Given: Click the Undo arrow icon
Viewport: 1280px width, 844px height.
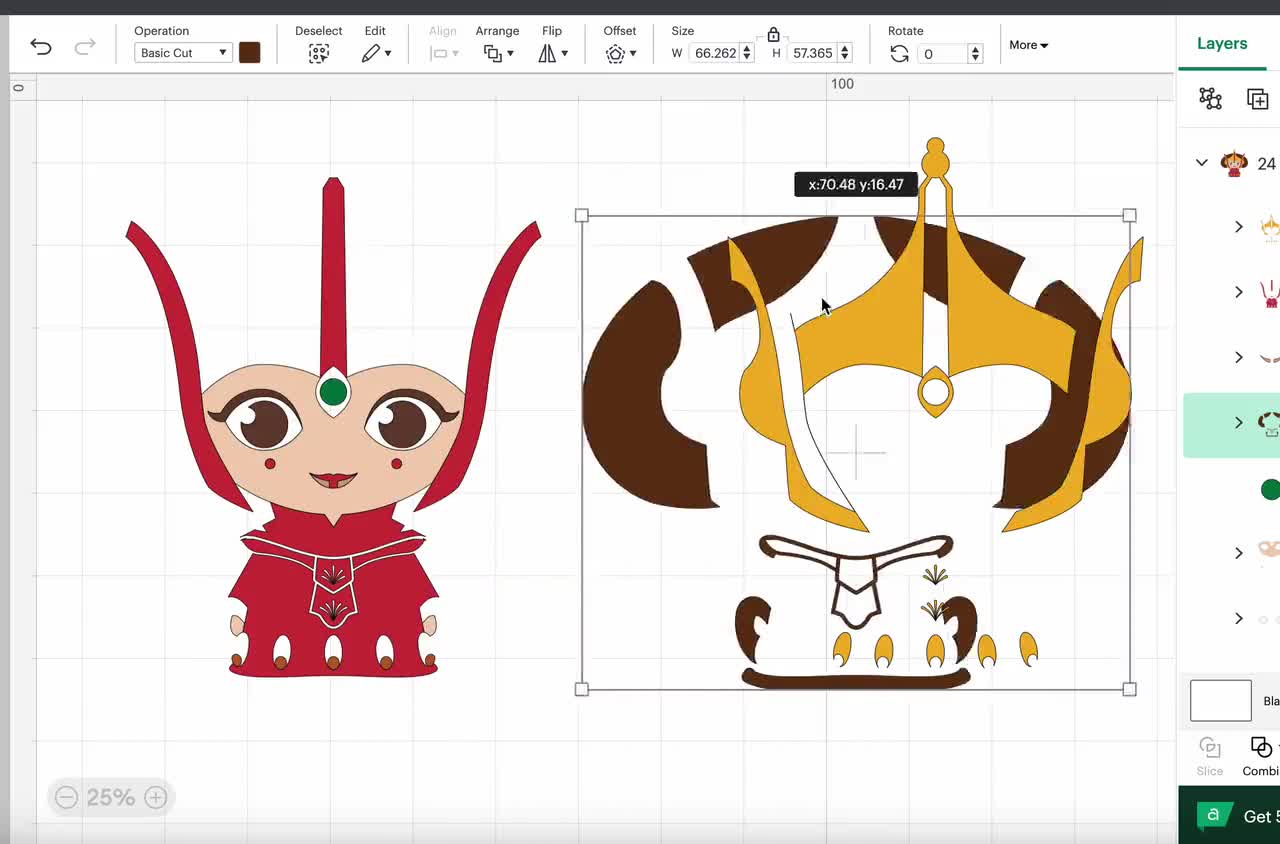Looking at the screenshot, I should click(41, 46).
